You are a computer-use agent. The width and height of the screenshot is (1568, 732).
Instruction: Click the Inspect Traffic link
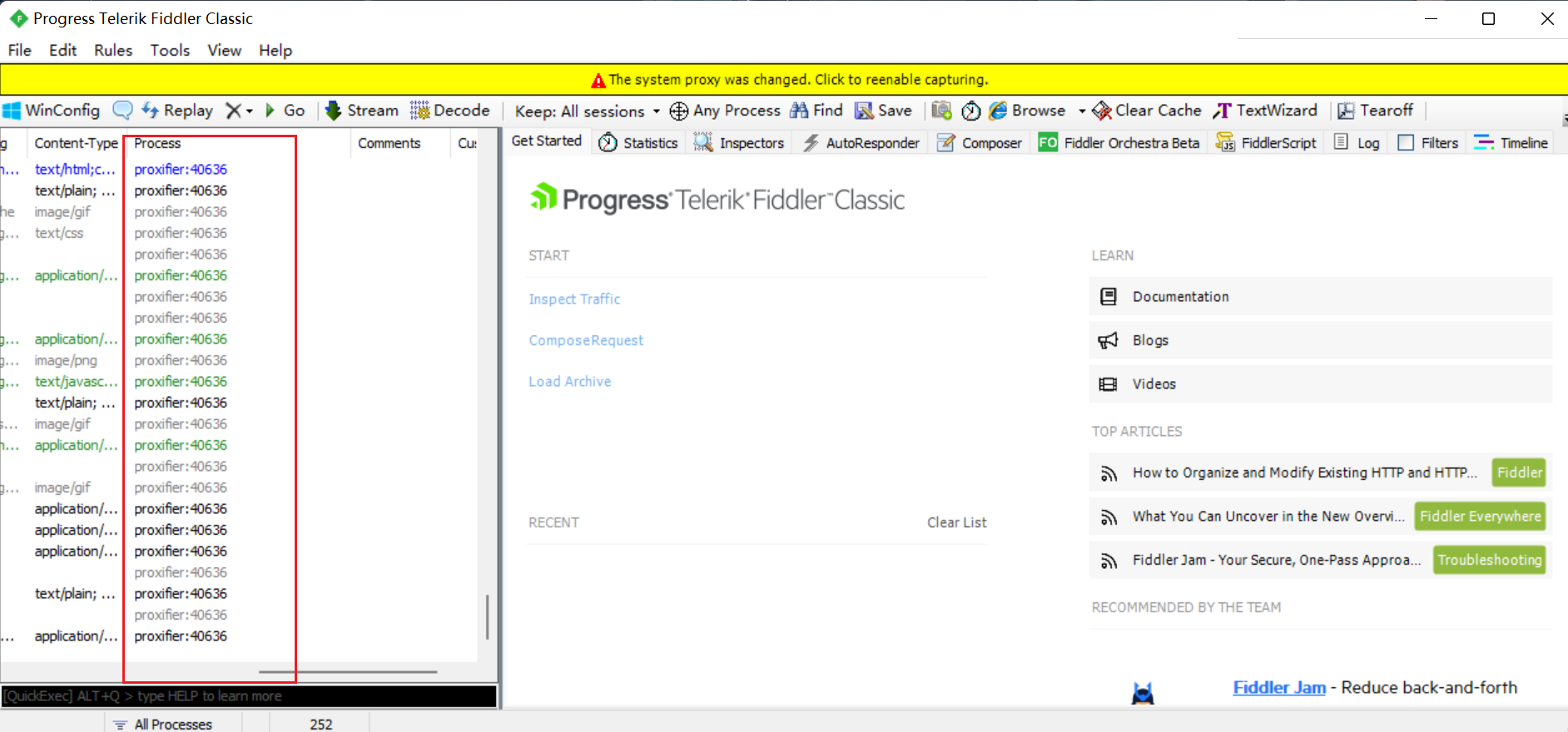point(574,299)
